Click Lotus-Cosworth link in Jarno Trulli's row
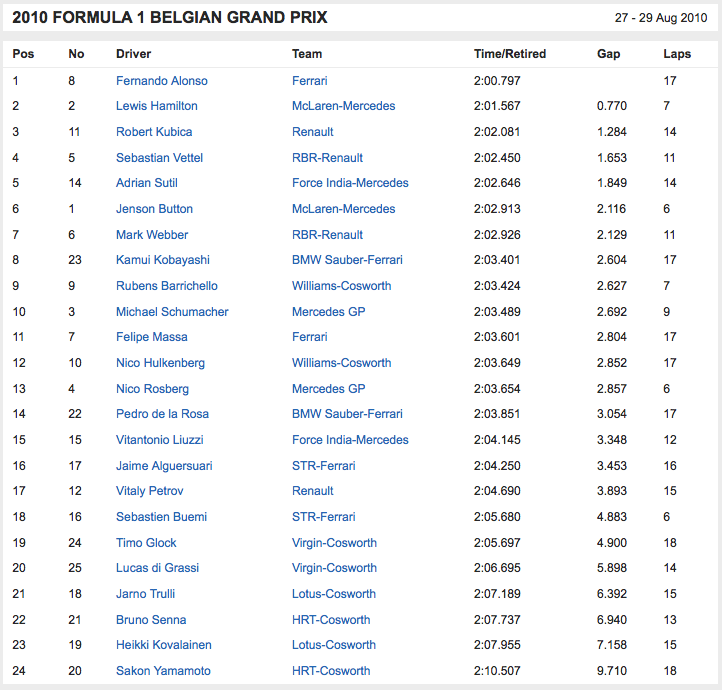Image resolution: width=722 pixels, height=690 pixels. (334, 594)
